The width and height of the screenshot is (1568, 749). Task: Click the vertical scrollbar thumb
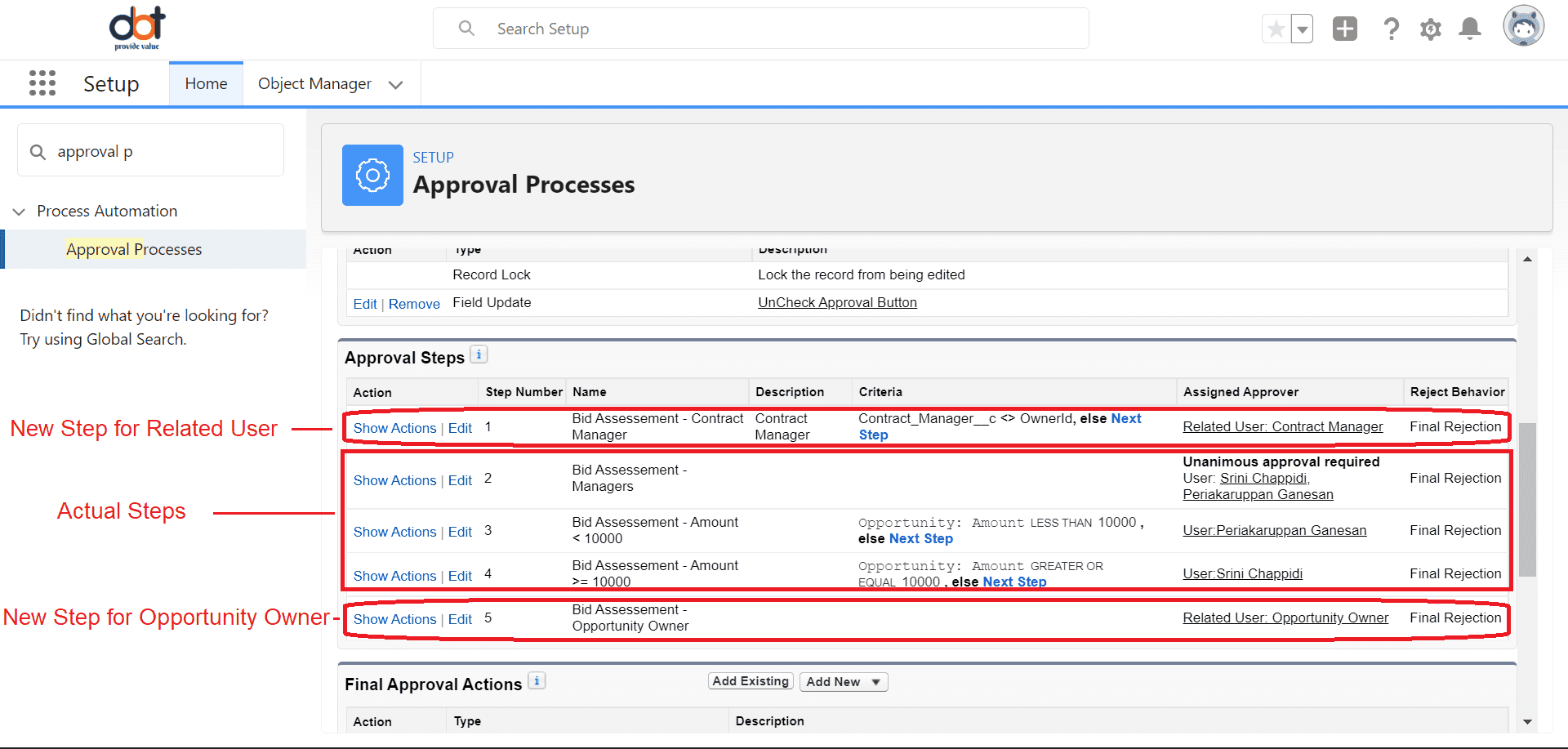pos(1527,499)
